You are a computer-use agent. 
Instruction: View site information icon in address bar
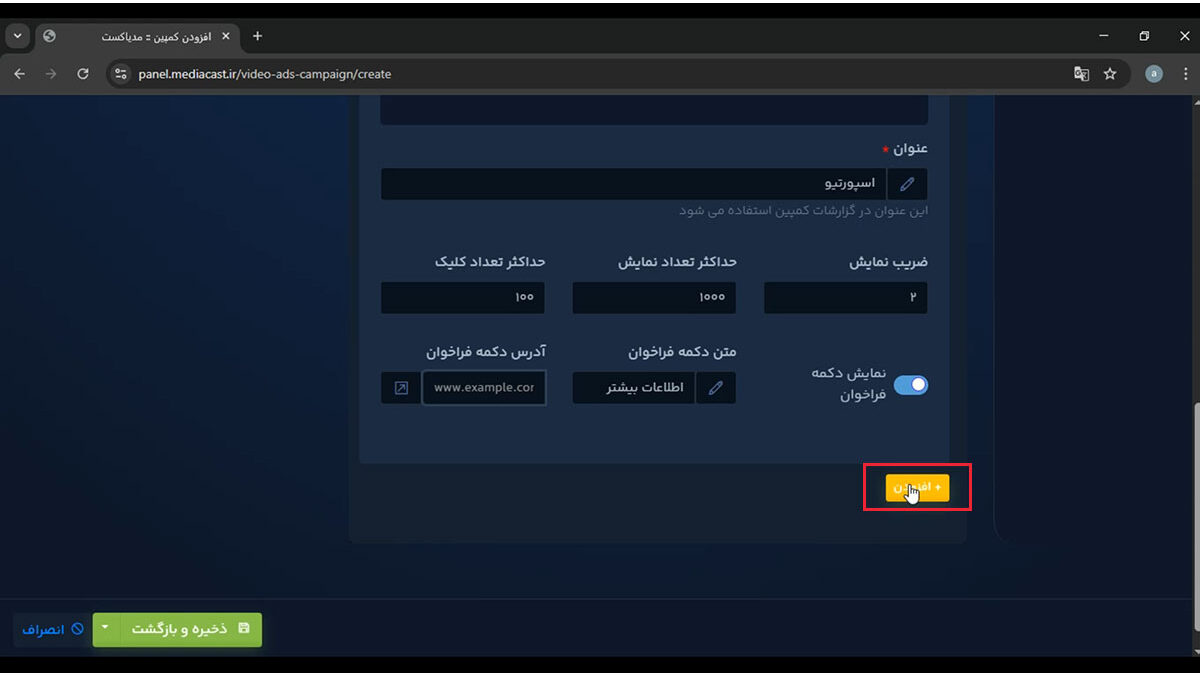121,74
